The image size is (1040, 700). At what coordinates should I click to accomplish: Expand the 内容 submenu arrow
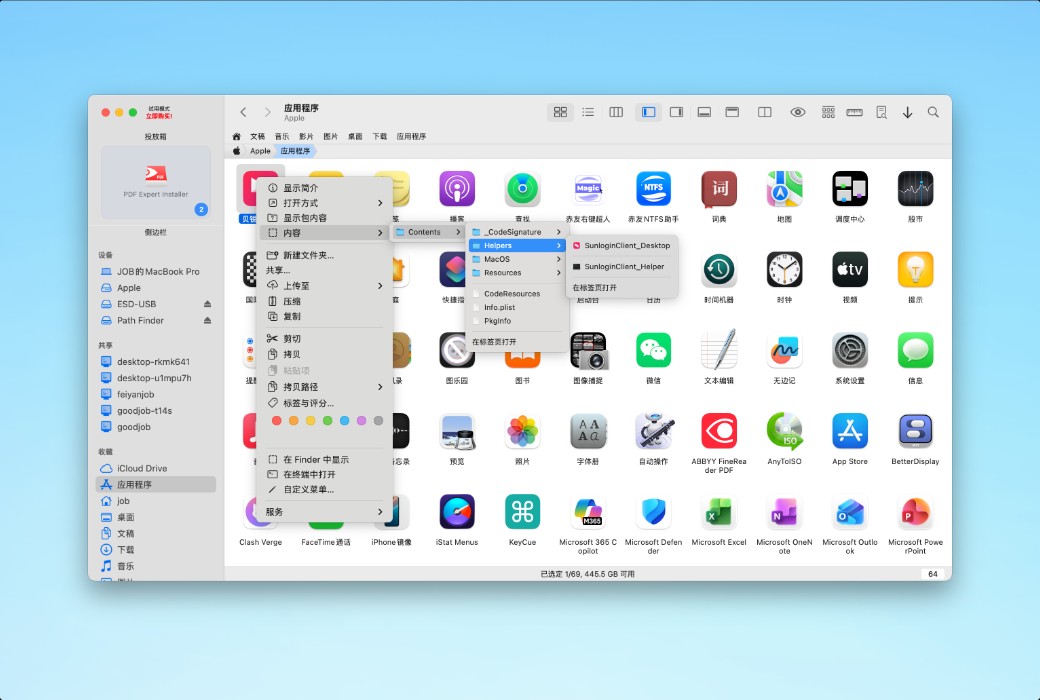click(380, 233)
